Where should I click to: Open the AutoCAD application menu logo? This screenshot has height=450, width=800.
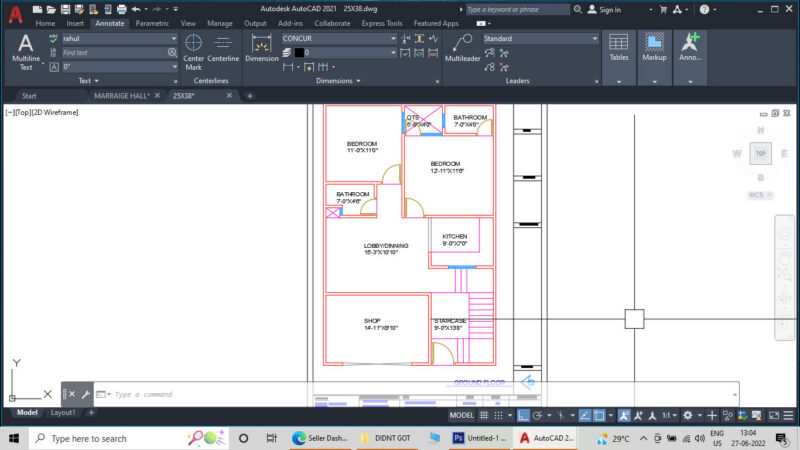coord(15,14)
